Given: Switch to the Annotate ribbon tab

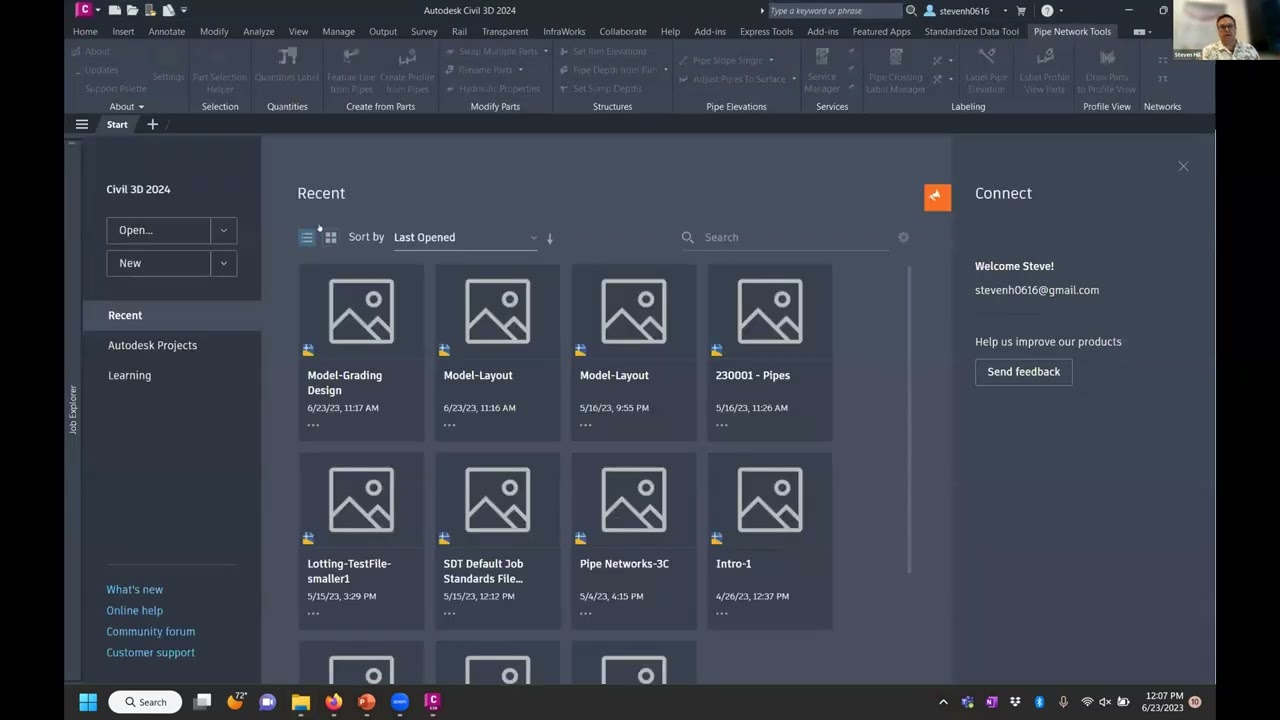Looking at the screenshot, I should (x=166, y=31).
